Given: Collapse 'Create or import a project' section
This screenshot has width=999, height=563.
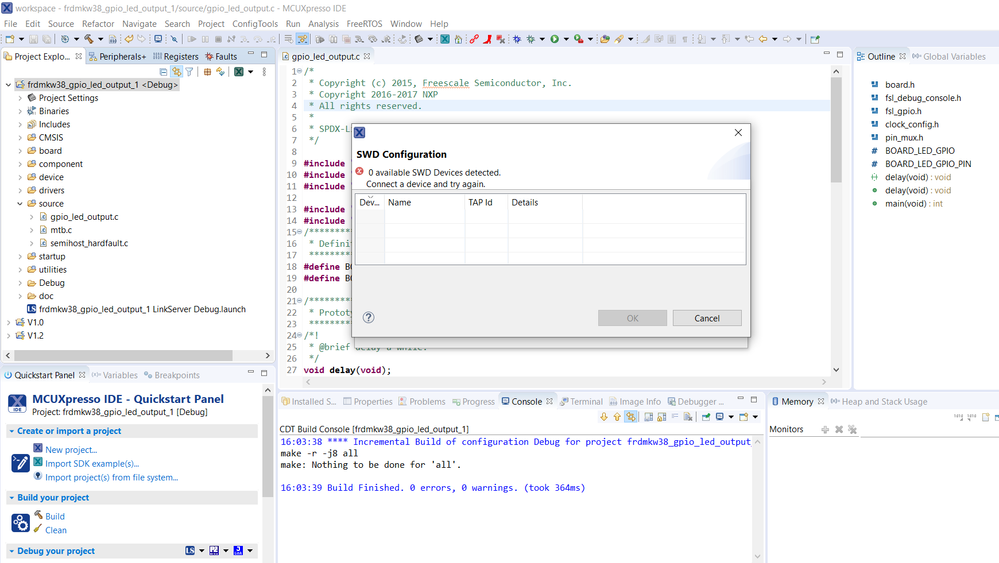Looking at the screenshot, I should point(11,431).
